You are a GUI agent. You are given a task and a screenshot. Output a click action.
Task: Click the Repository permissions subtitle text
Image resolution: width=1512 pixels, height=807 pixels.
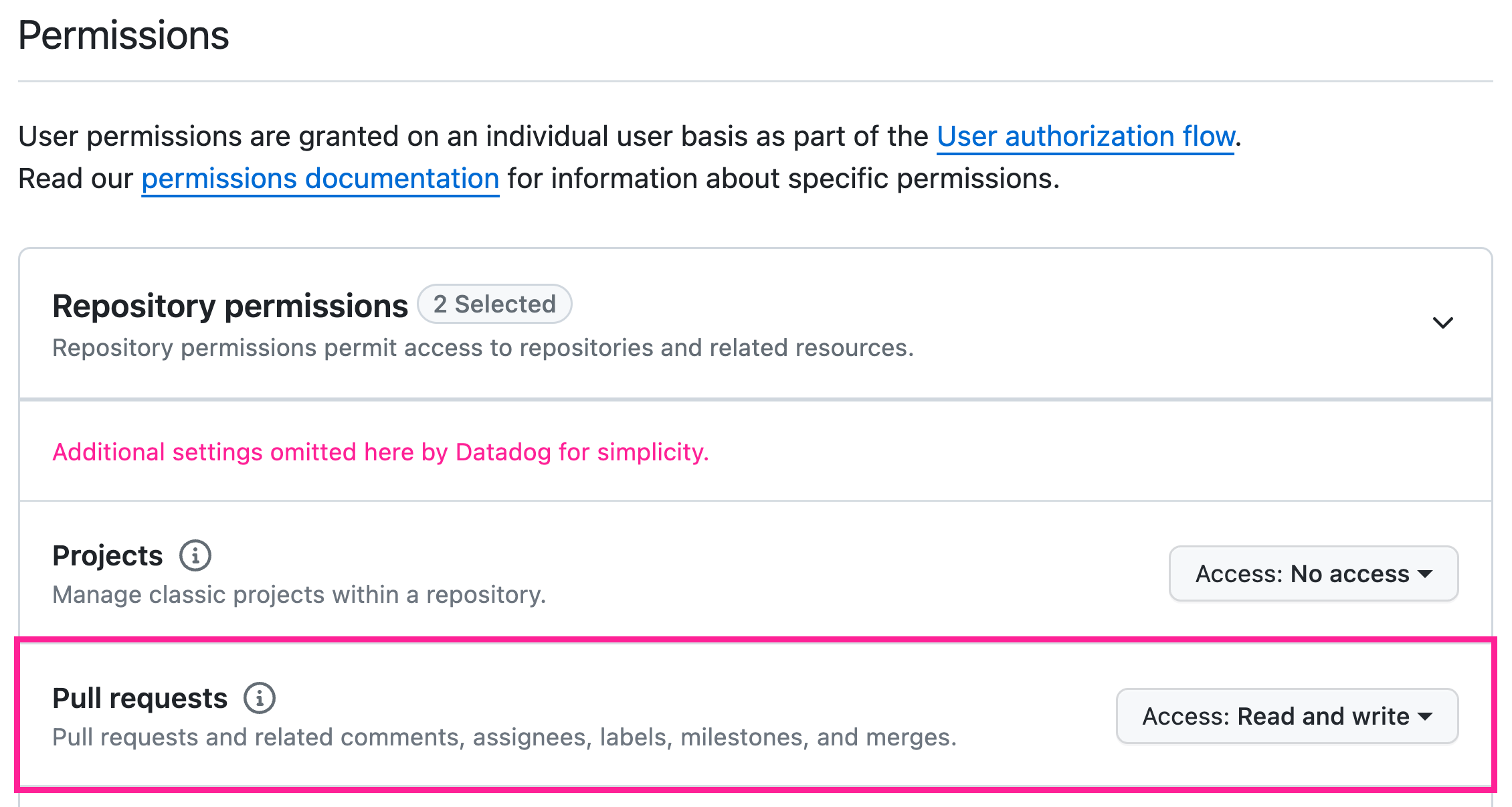483,348
